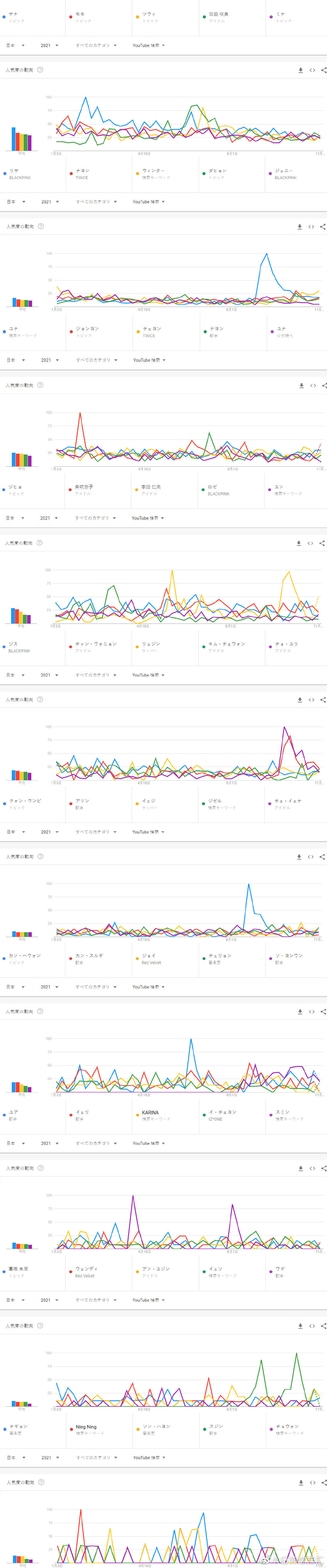This screenshot has width=327, height=1568.
Task: Click the ナヨン TWICE term card
Action: (x=99, y=174)
